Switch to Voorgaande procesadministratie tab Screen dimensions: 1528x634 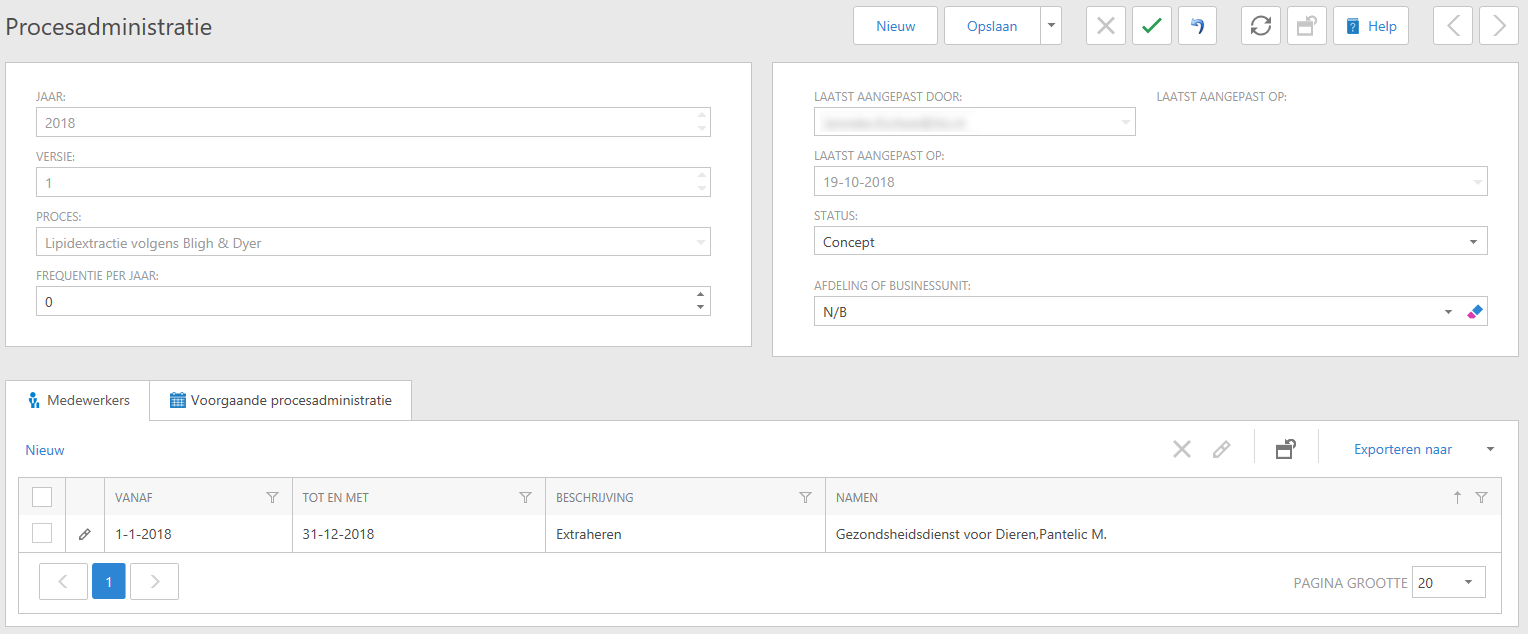pyautogui.click(x=280, y=401)
